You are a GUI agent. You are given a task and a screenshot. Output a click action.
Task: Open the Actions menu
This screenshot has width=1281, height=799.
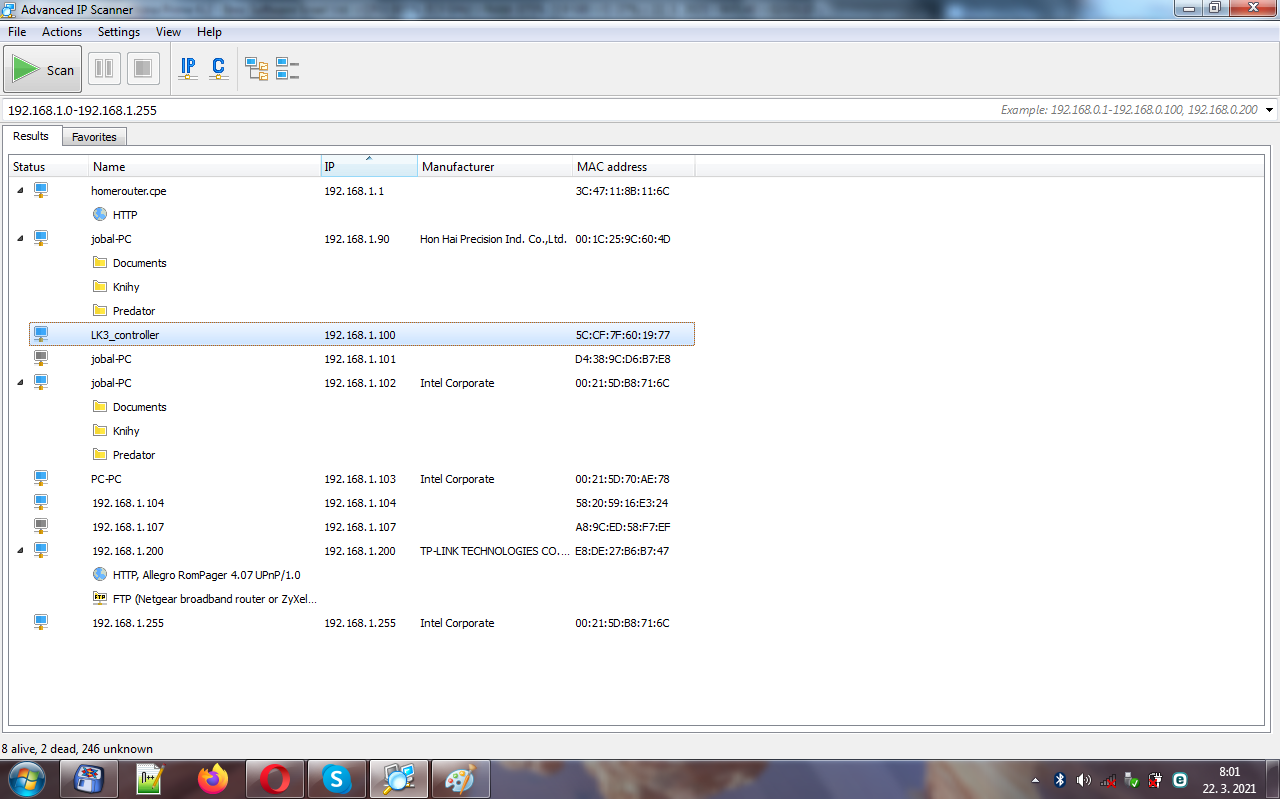tap(62, 32)
